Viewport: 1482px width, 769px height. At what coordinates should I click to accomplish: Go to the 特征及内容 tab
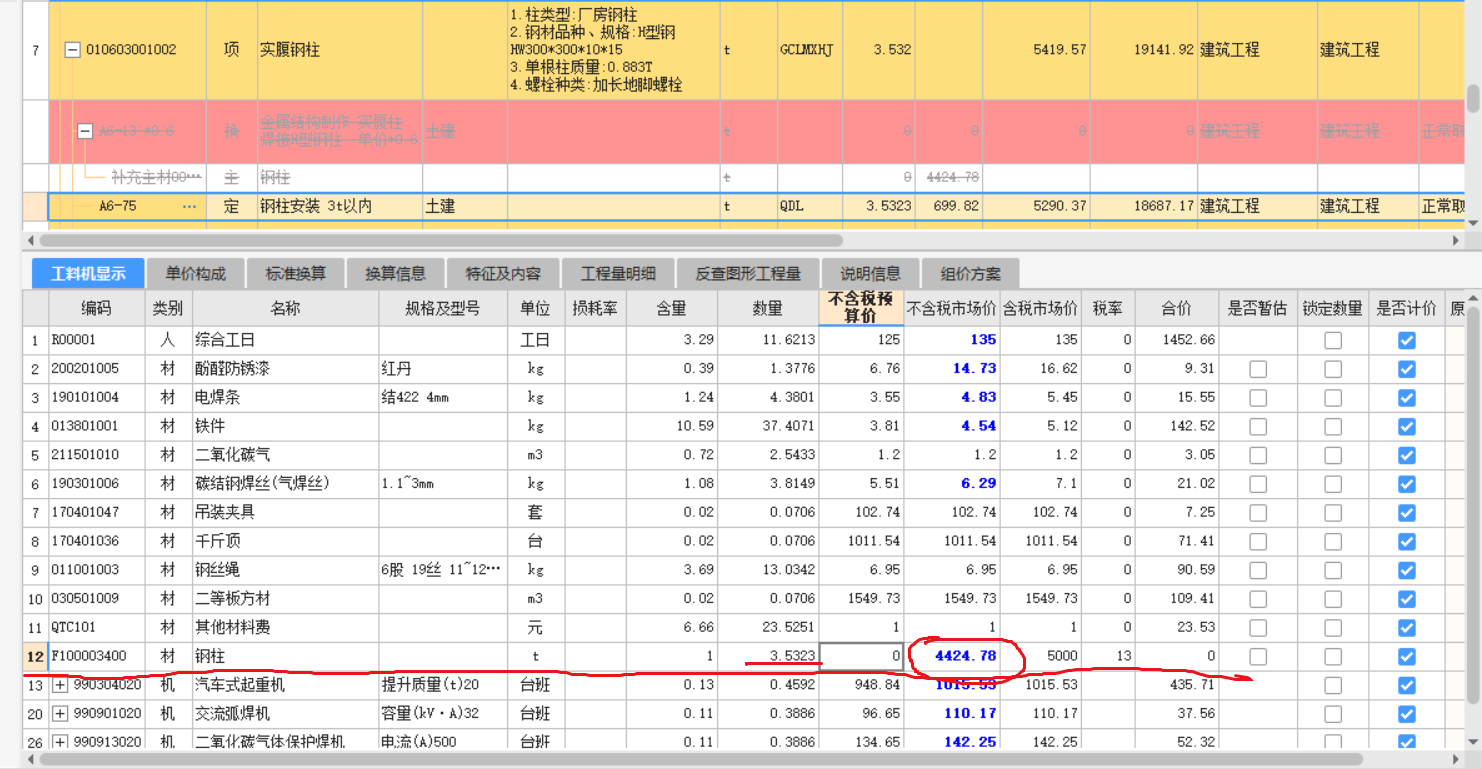(502, 274)
